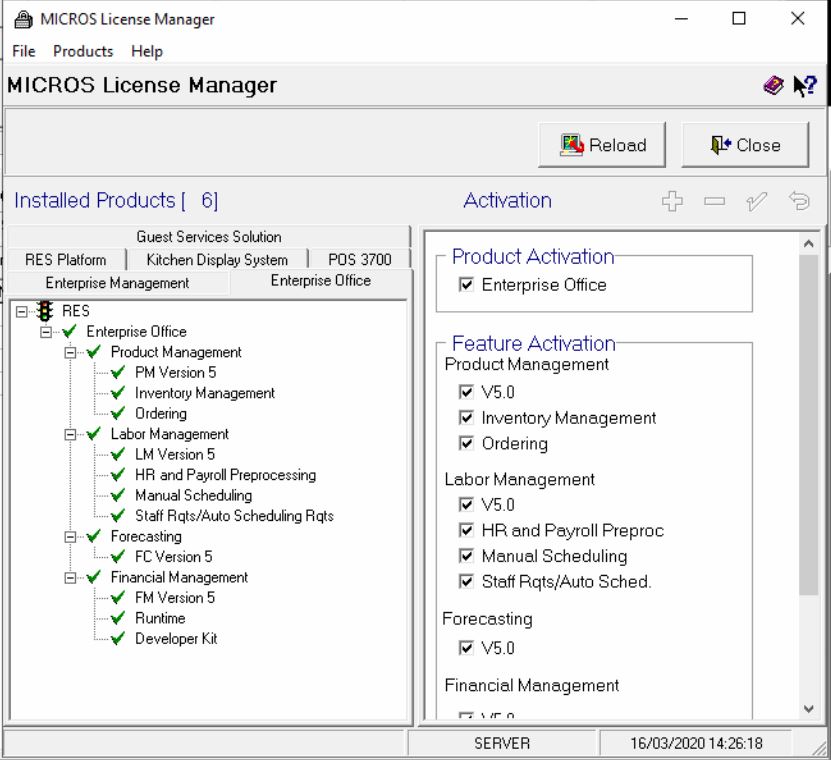Screen dimensions: 831x760
Task: Toggle the Inventory Management feature checkbox
Action: [x=466, y=418]
